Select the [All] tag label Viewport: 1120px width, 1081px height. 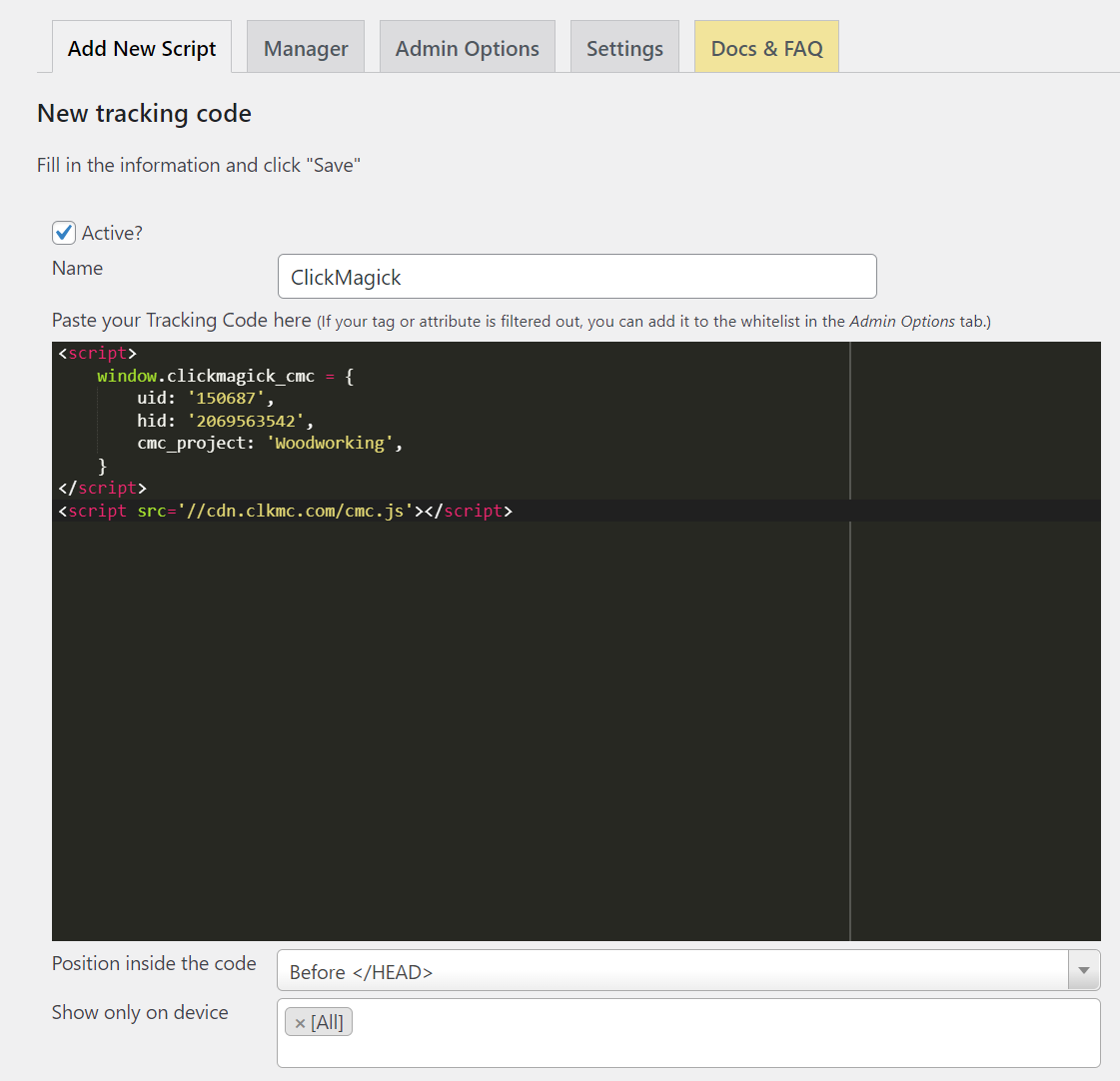(x=327, y=1023)
